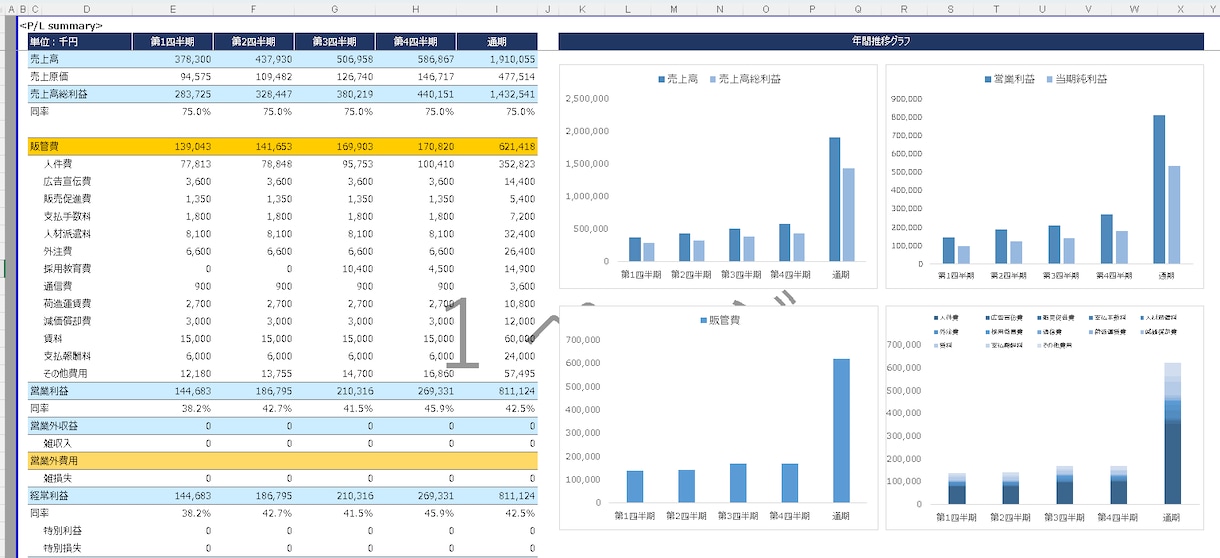This screenshot has height=558, width=1220.
Task: Click the cell with value 1,432,541
Action: [497, 94]
